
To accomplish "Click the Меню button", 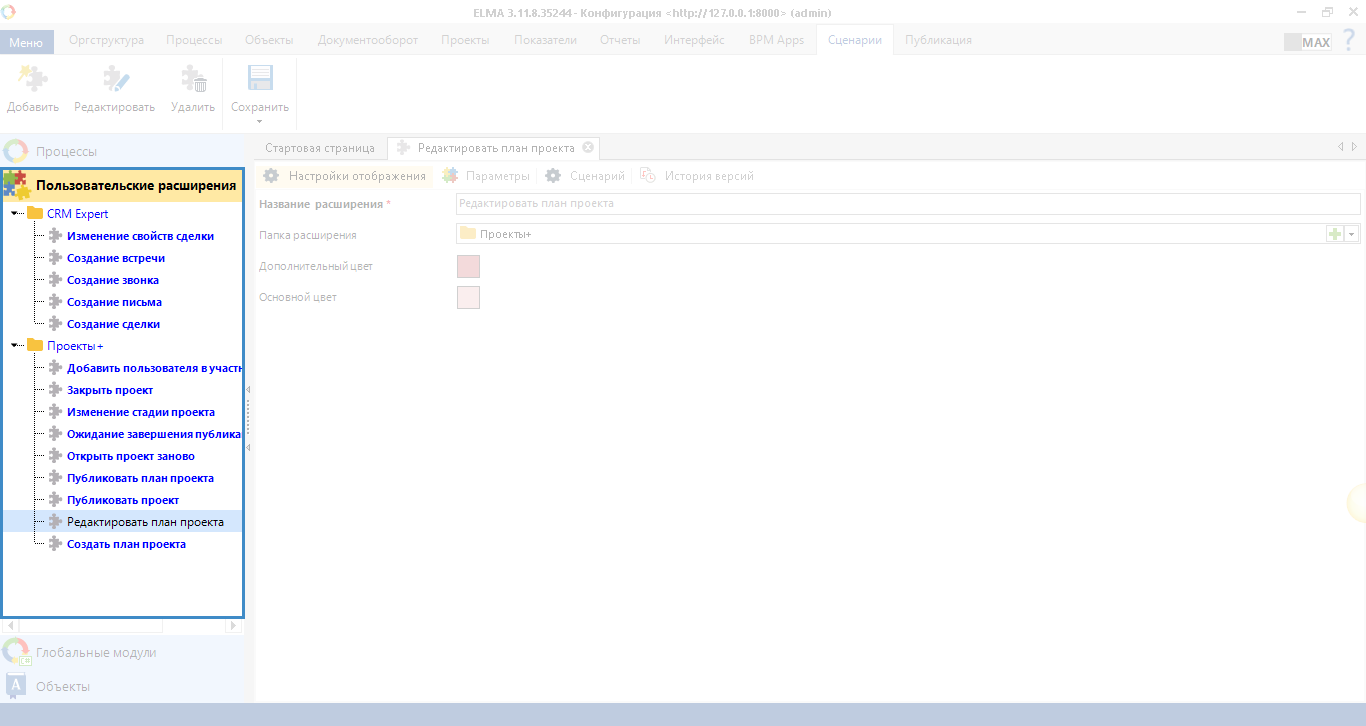I will pos(26,42).
